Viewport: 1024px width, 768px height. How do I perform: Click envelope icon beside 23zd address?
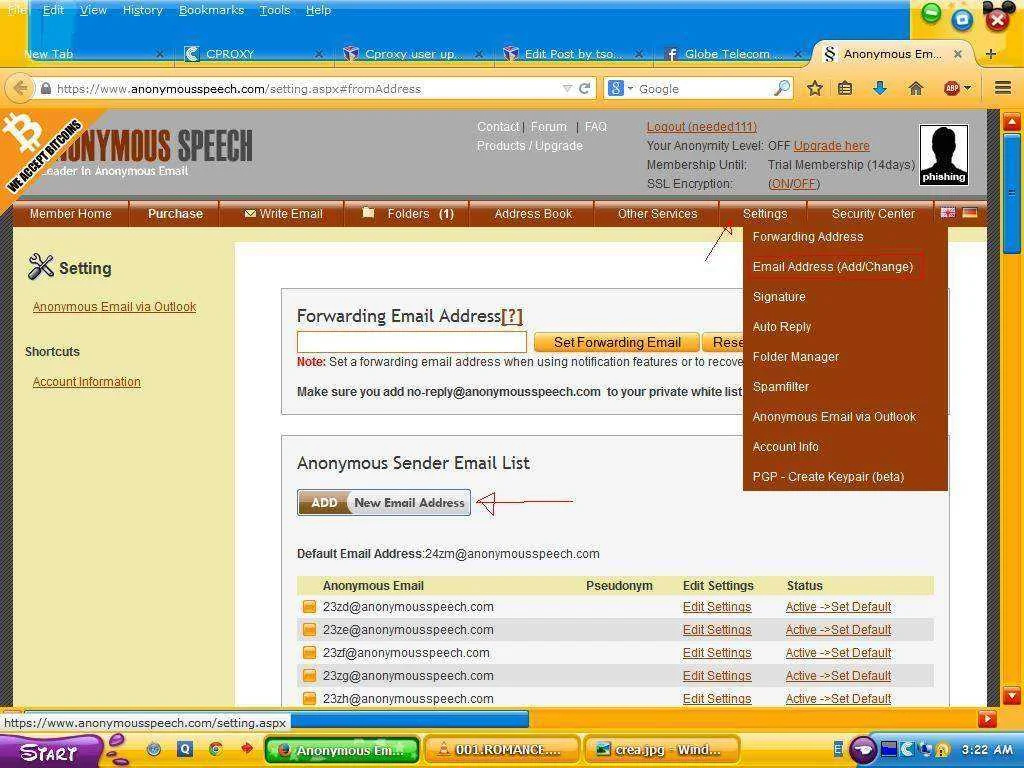click(x=310, y=607)
